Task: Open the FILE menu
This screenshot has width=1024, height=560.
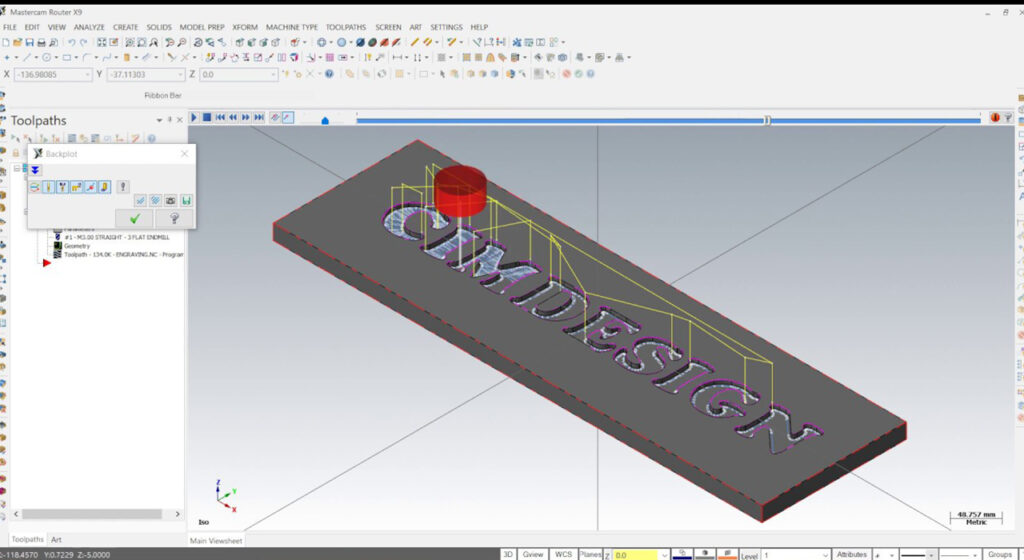Action: coord(10,27)
